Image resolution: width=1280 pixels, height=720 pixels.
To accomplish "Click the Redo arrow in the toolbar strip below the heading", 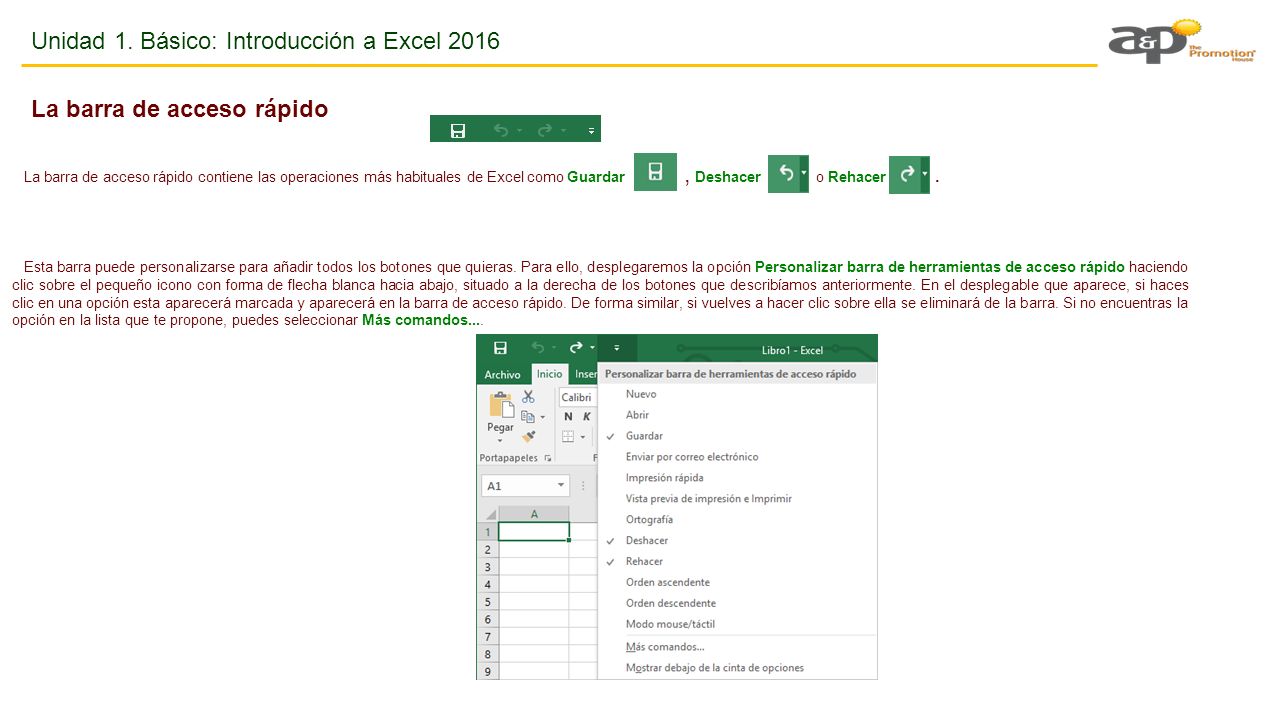I will 544,130.
